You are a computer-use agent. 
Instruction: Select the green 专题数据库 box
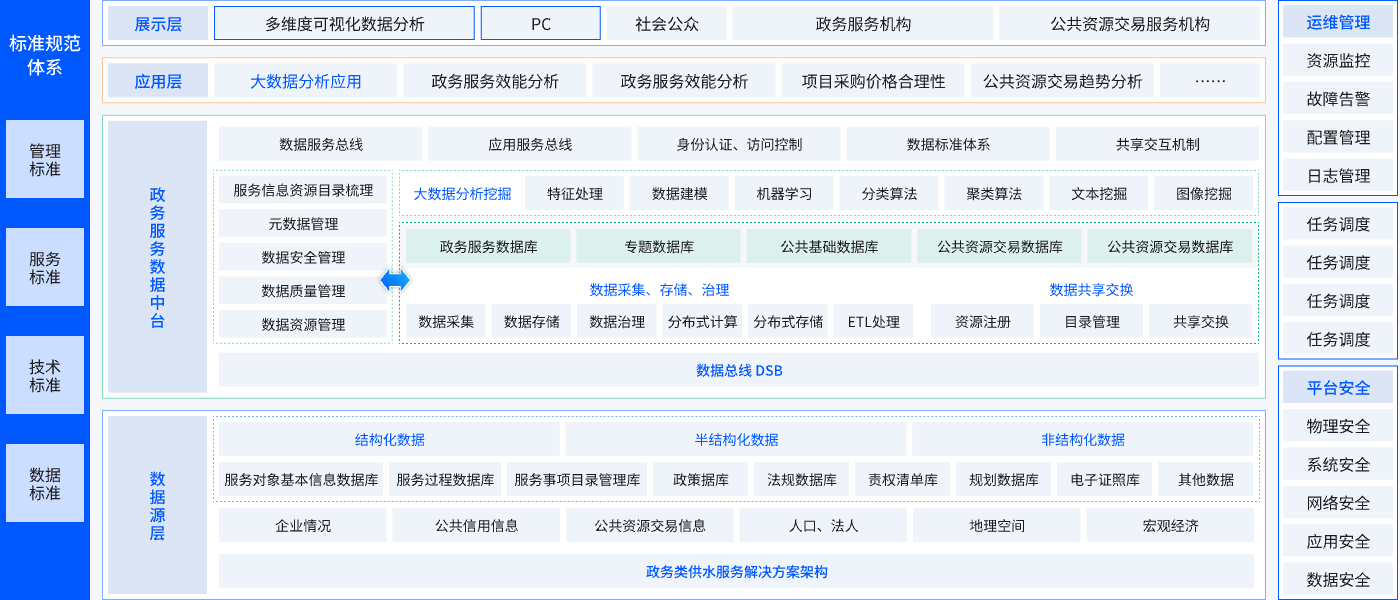coord(659,246)
